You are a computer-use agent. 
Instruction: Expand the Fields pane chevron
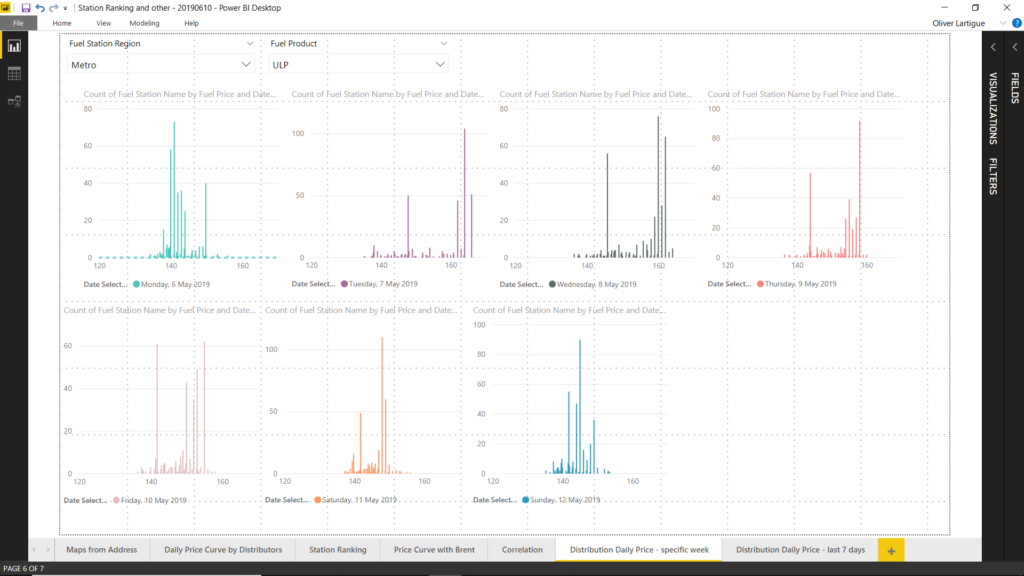[x=1014, y=47]
